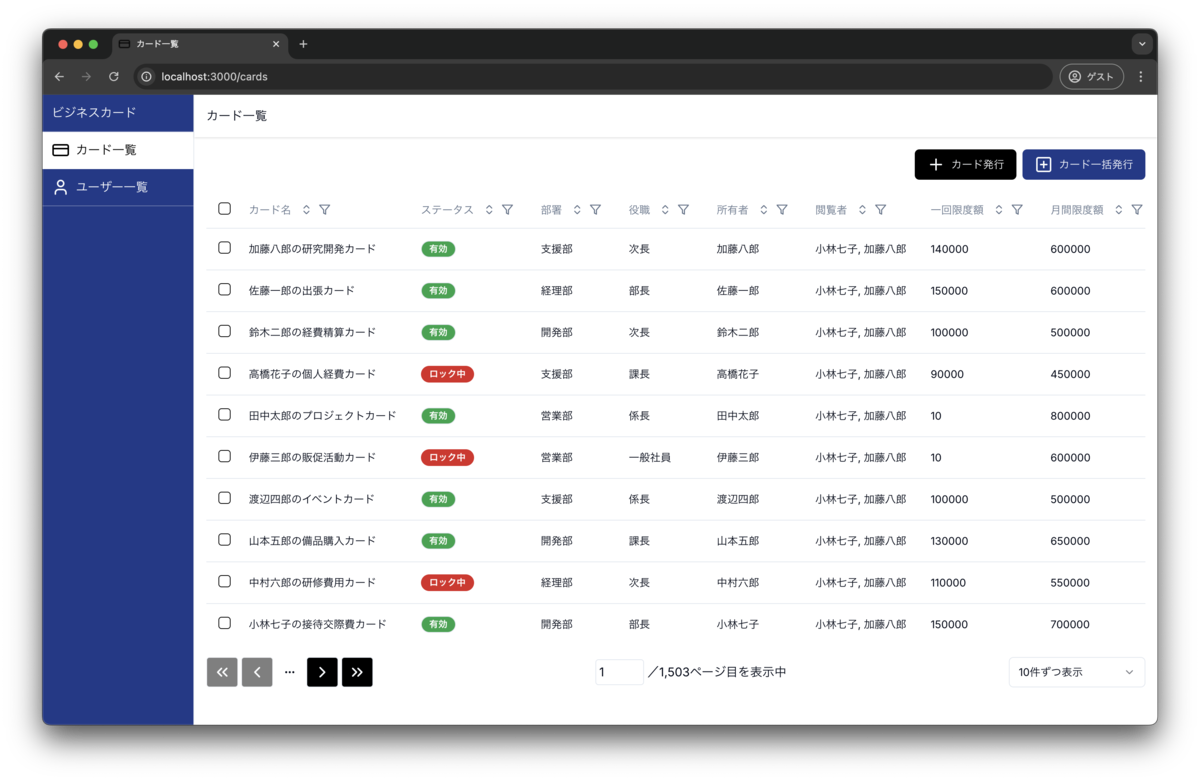Open filter for 閲覧者 column
The width and height of the screenshot is (1200, 781).
(881, 210)
